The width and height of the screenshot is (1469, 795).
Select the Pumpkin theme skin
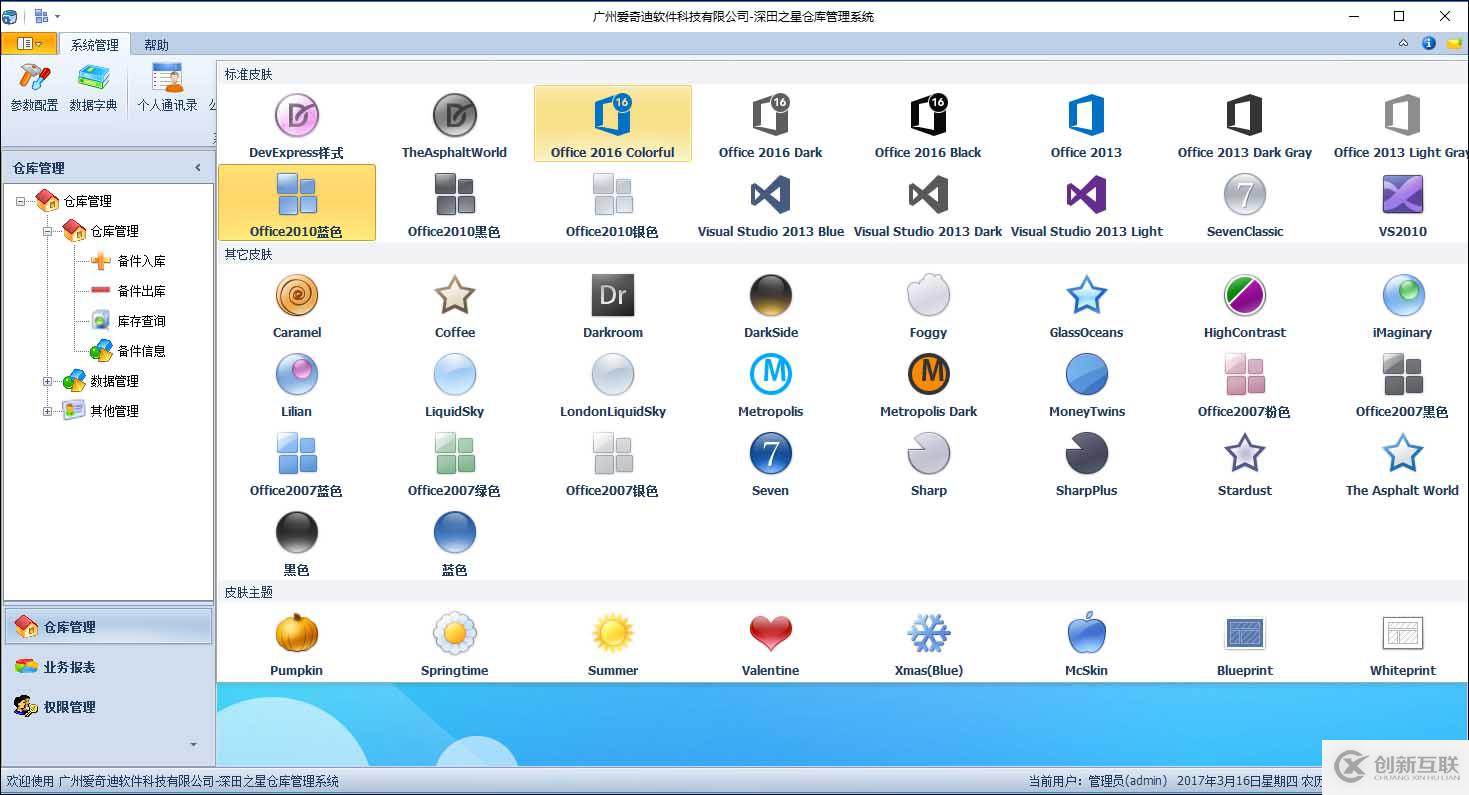[x=296, y=642]
